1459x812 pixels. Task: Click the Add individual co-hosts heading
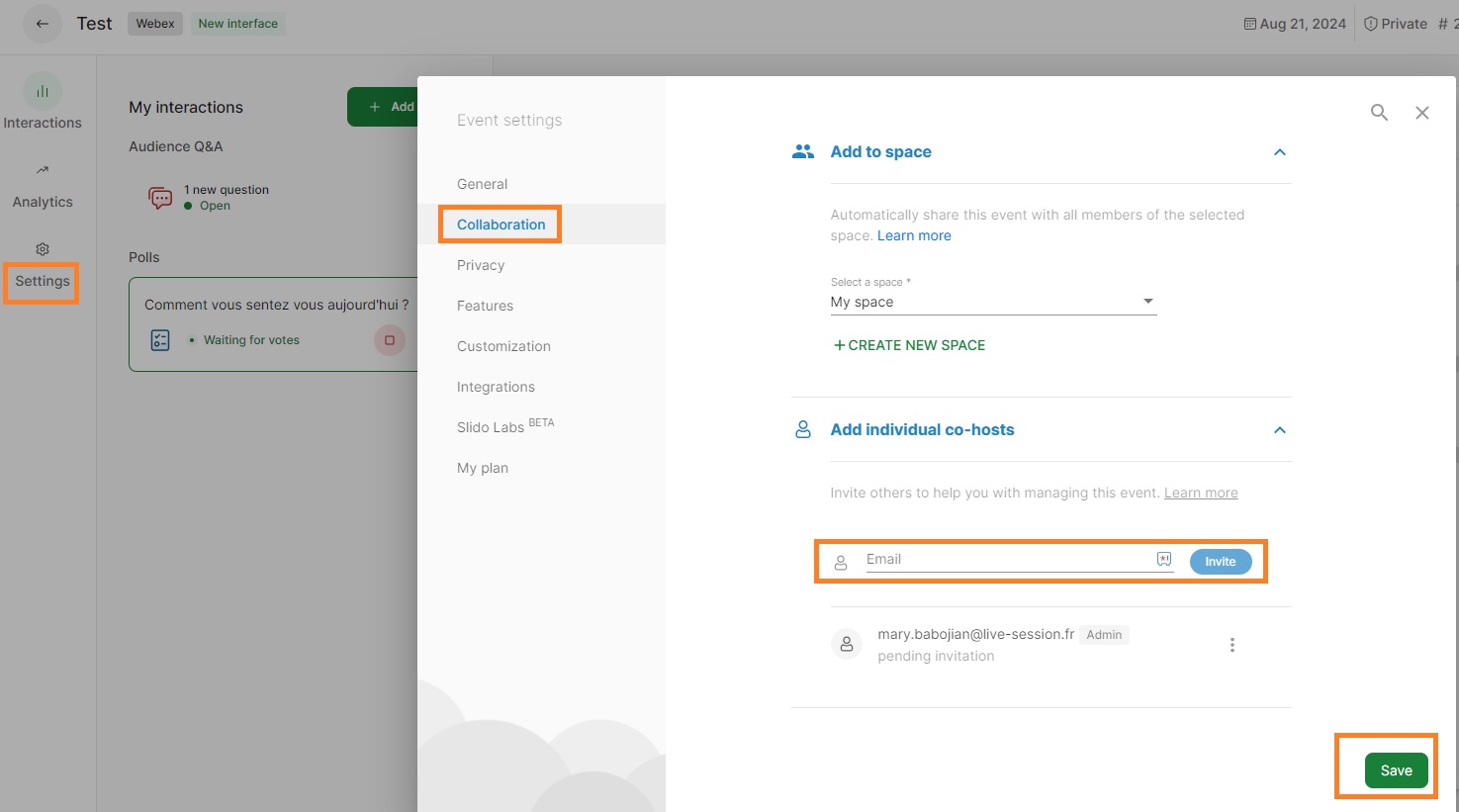[x=922, y=429]
